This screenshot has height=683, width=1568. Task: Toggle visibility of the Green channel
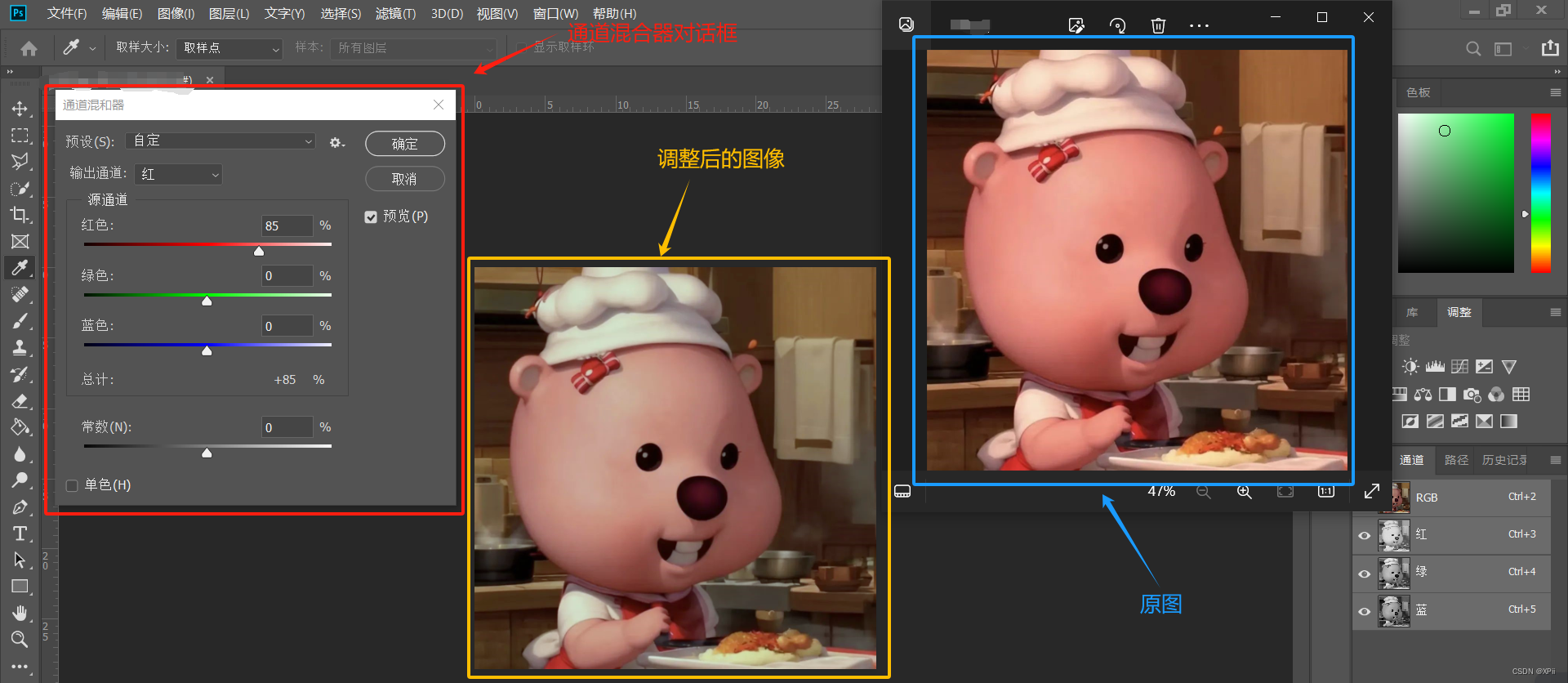[x=1364, y=574]
